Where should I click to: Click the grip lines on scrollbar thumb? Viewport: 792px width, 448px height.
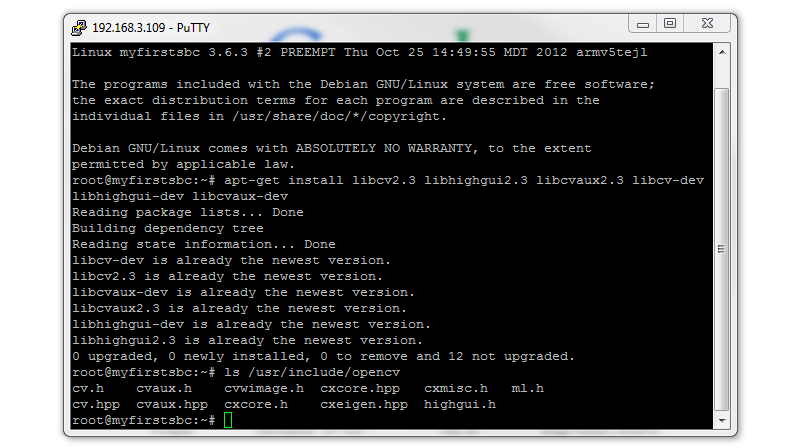coord(721,249)
